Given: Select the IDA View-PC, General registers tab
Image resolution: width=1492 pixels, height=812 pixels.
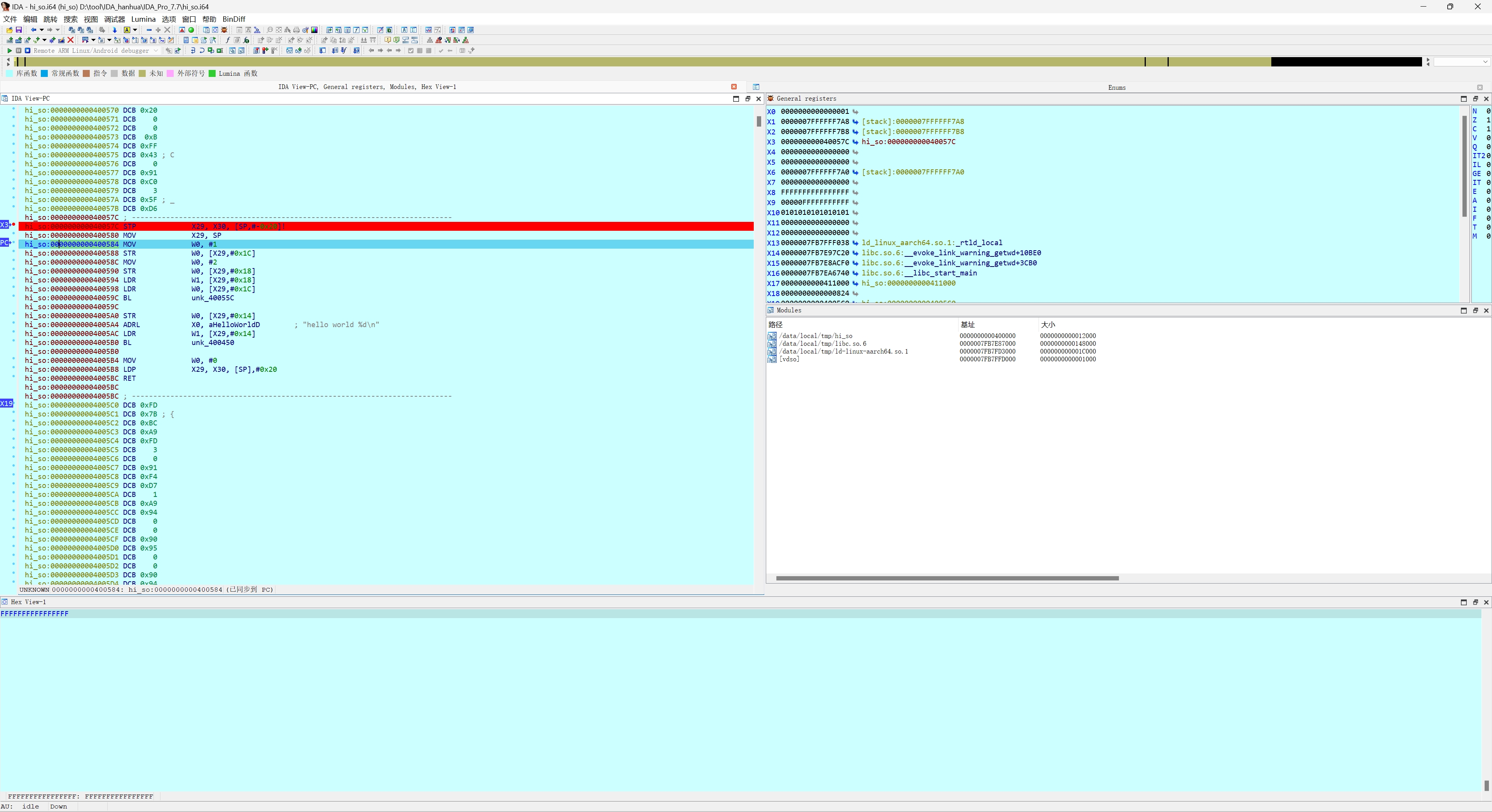Looking at the screenshot, I should 367,87.
